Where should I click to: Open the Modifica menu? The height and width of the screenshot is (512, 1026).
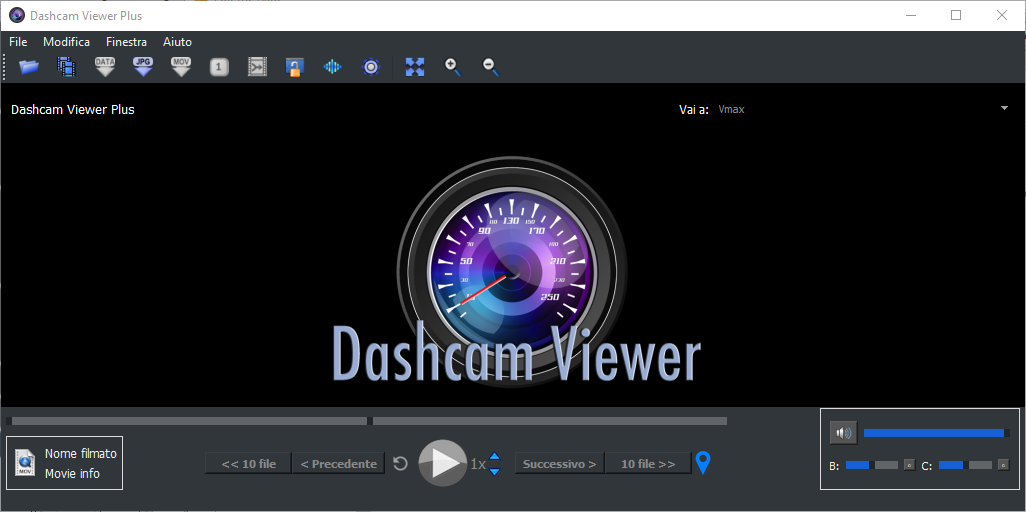click(x=67, y=42)
